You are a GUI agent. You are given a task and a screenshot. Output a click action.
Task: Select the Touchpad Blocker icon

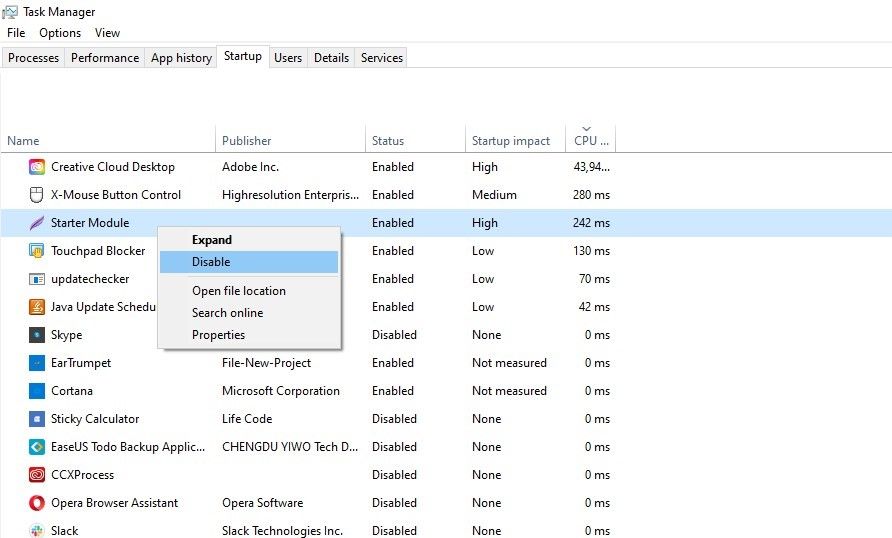pos(37,251)
